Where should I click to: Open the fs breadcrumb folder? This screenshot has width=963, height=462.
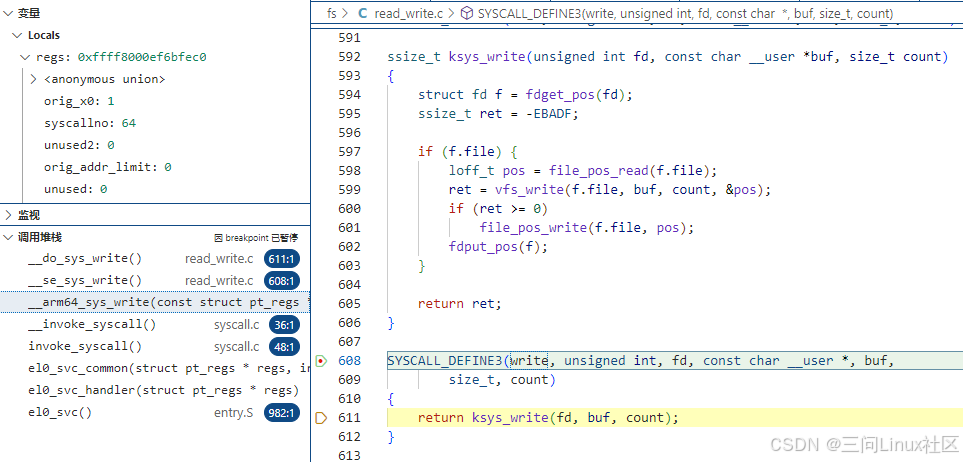(332, 13)
